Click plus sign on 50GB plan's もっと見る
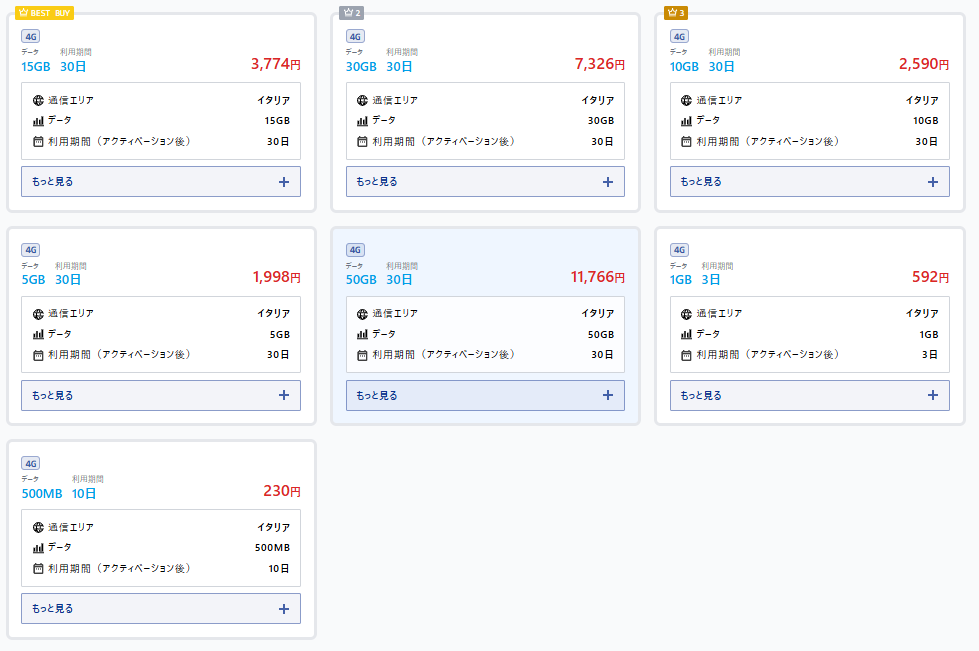The height and width of the screenshot is (651, 979). pos(608,395)
